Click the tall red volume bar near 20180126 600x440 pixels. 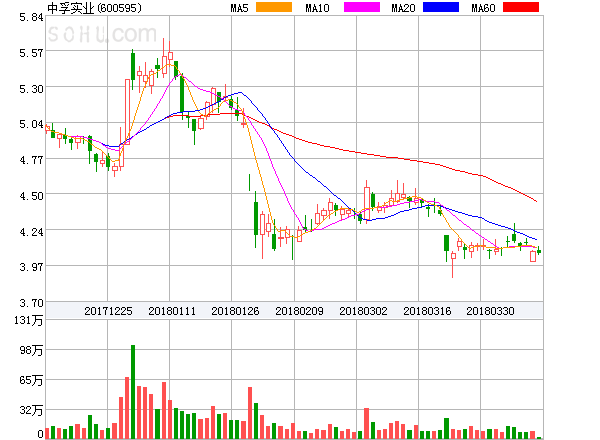pyautogui.click(x=250, y=413)
